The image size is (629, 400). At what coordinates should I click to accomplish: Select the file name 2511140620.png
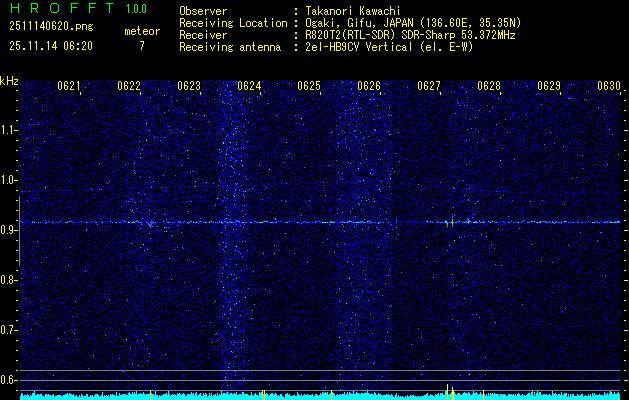tap(51, 27)
